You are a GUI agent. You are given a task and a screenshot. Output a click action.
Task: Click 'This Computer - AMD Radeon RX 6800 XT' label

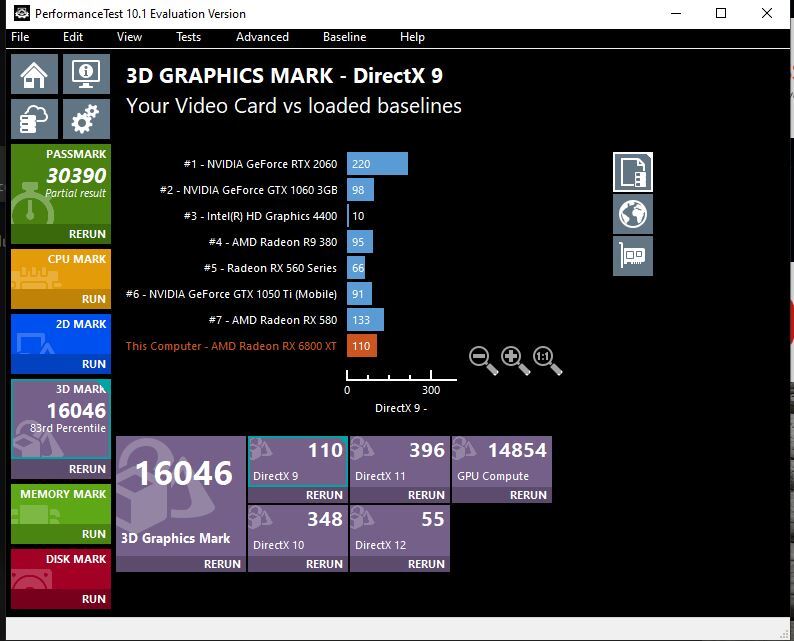[231, 346]
